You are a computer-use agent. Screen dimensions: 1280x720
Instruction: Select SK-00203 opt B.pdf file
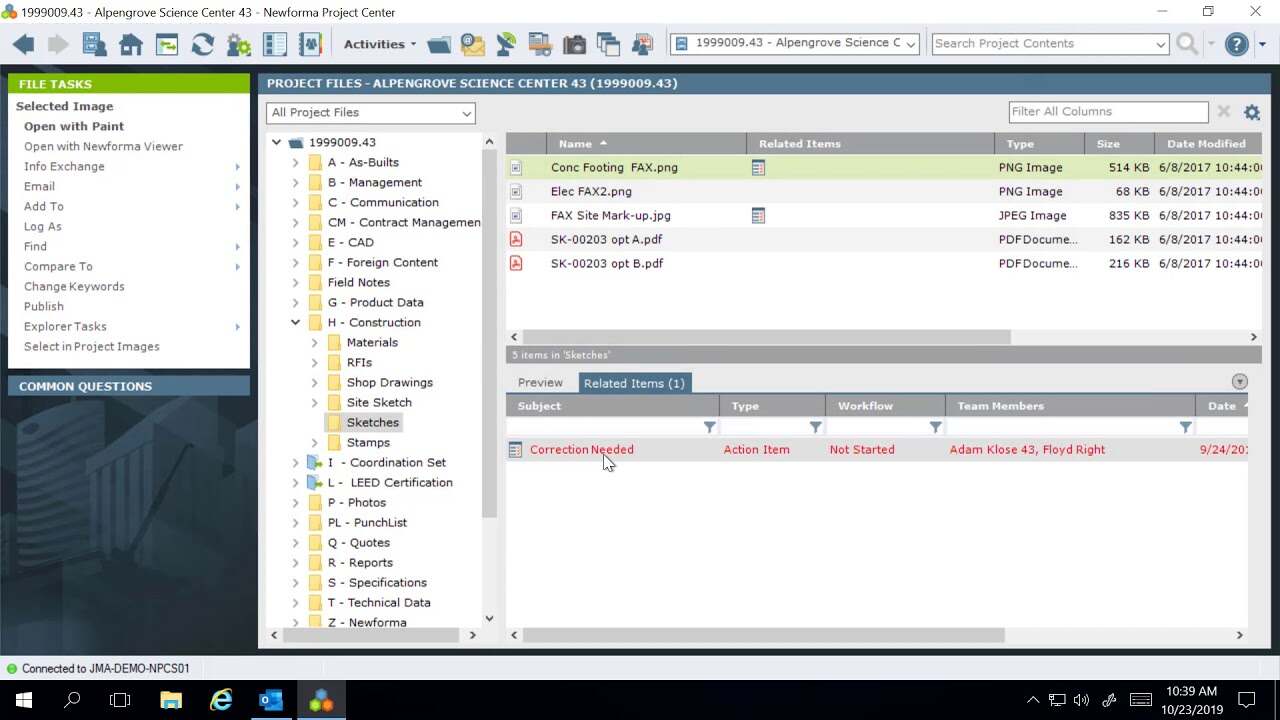pos(607,264)
